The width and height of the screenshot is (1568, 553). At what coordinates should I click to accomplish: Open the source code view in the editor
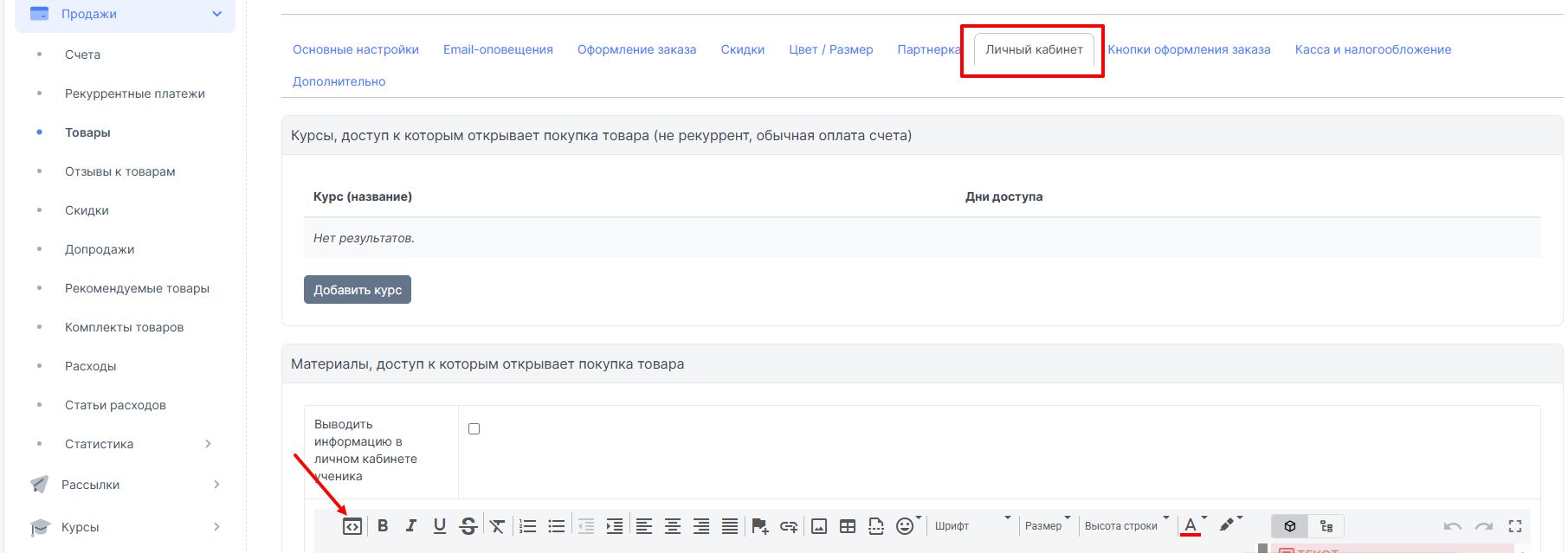[x=352, y=525]
